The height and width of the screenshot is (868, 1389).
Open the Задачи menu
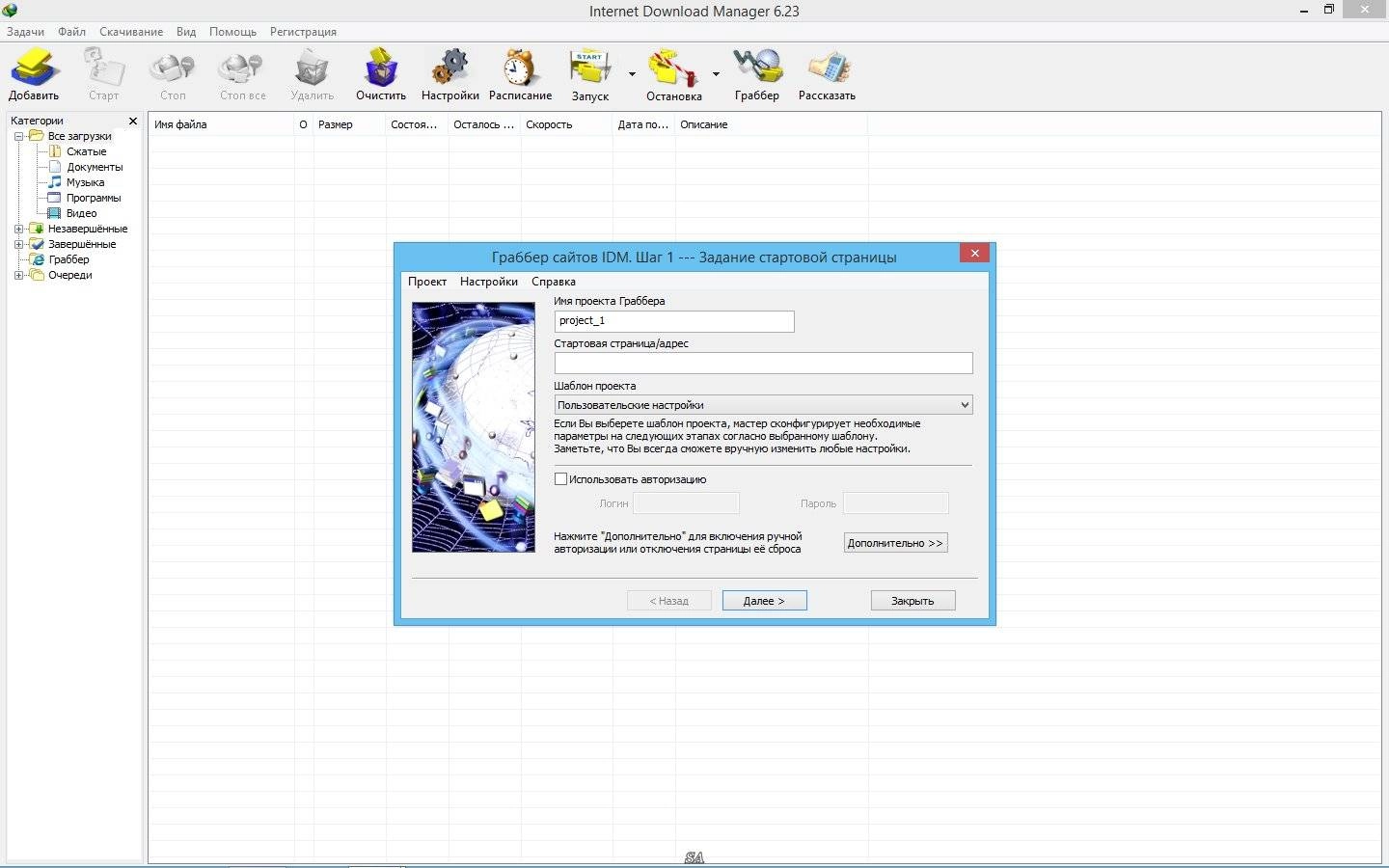coord(25,32)
